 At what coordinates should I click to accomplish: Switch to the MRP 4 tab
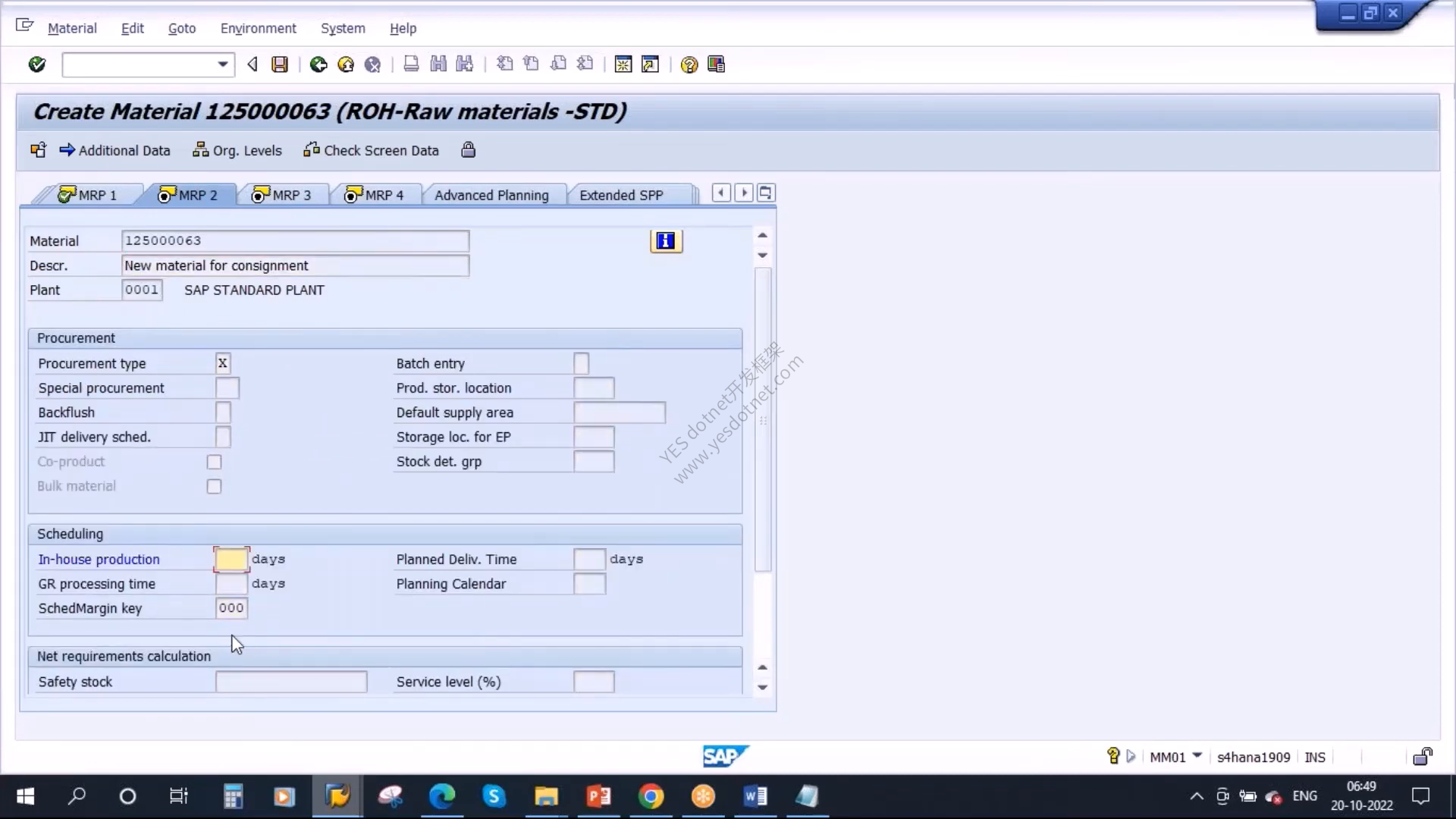375,195
